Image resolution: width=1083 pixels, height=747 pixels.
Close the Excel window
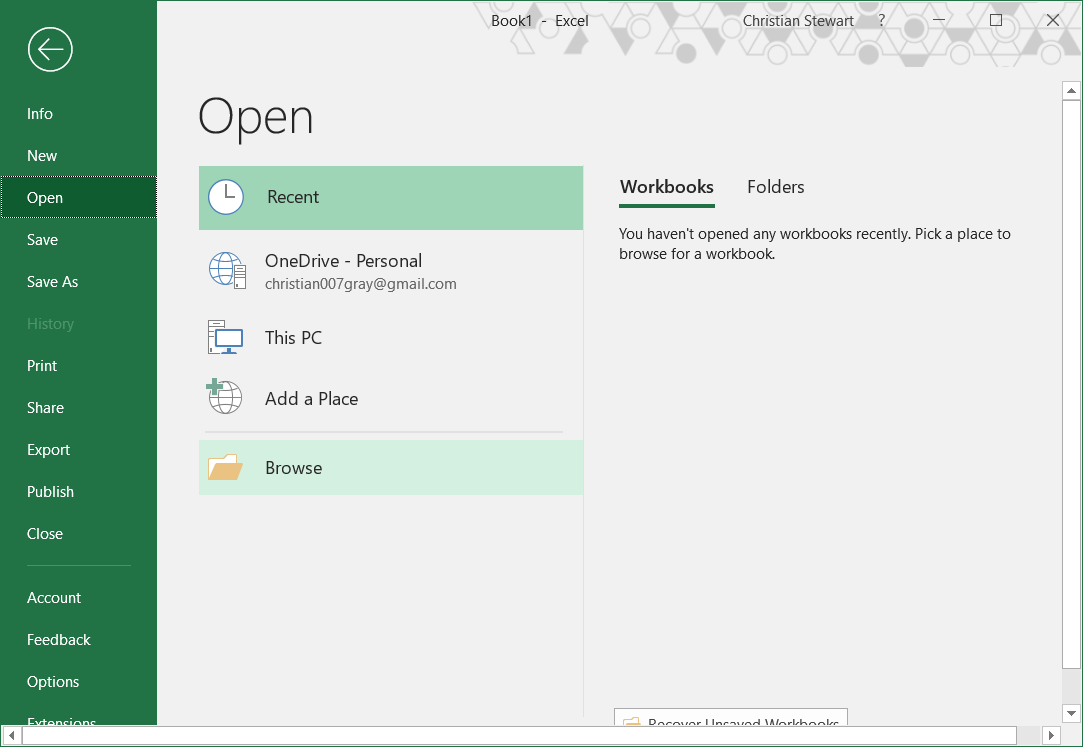(1053, 20)
